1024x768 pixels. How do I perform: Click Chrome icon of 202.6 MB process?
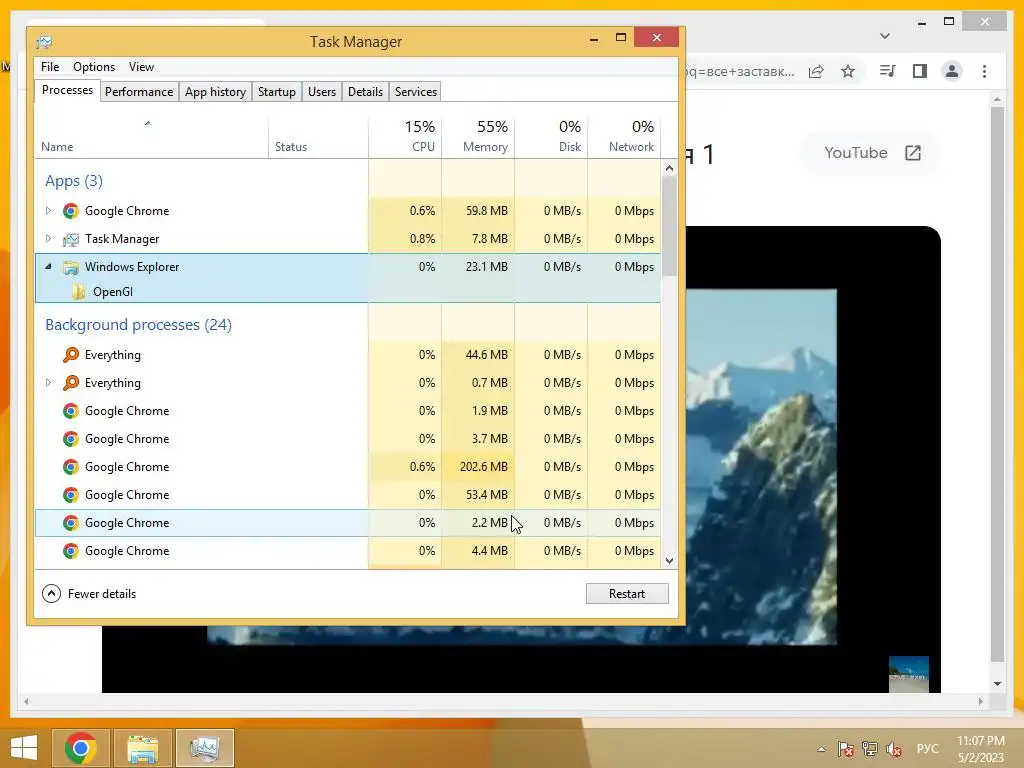pos(71,467)
